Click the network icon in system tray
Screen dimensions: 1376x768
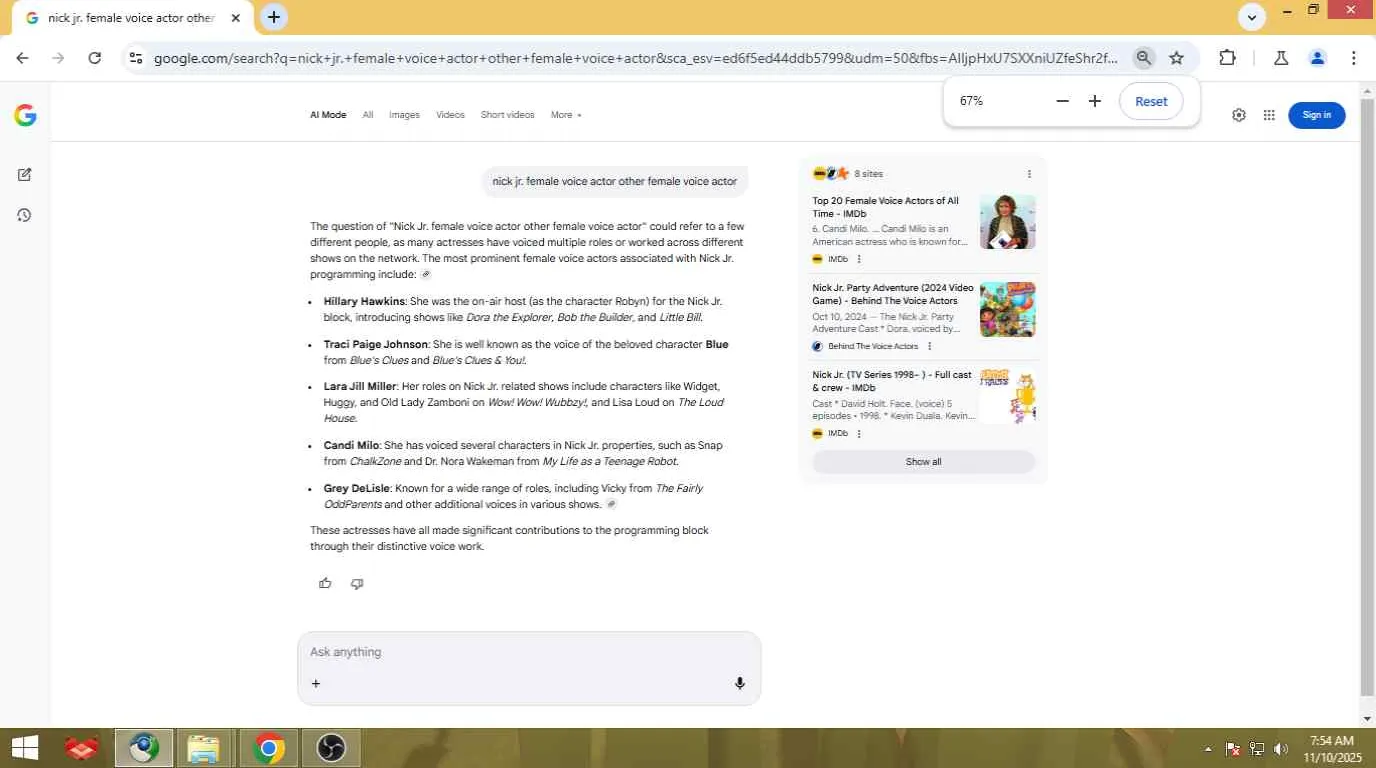pyautogui.click(x=1257, y=748)
